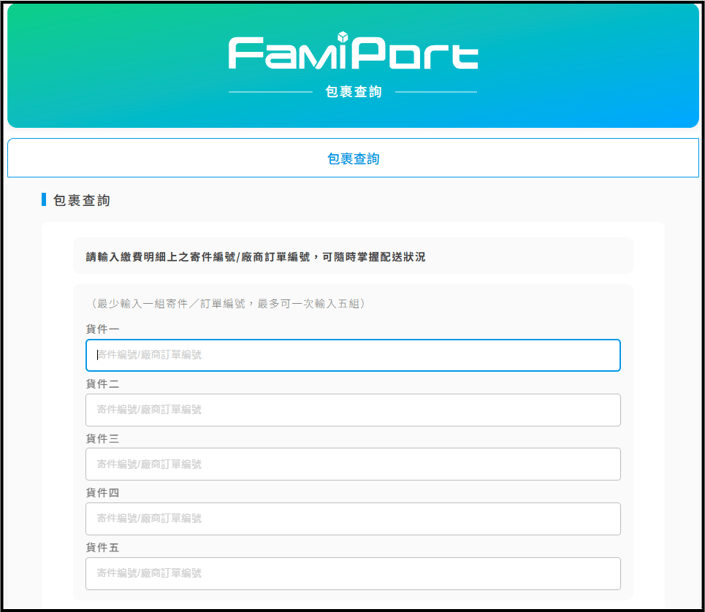Click the 貨件五 text field

(x=352, y=573)
